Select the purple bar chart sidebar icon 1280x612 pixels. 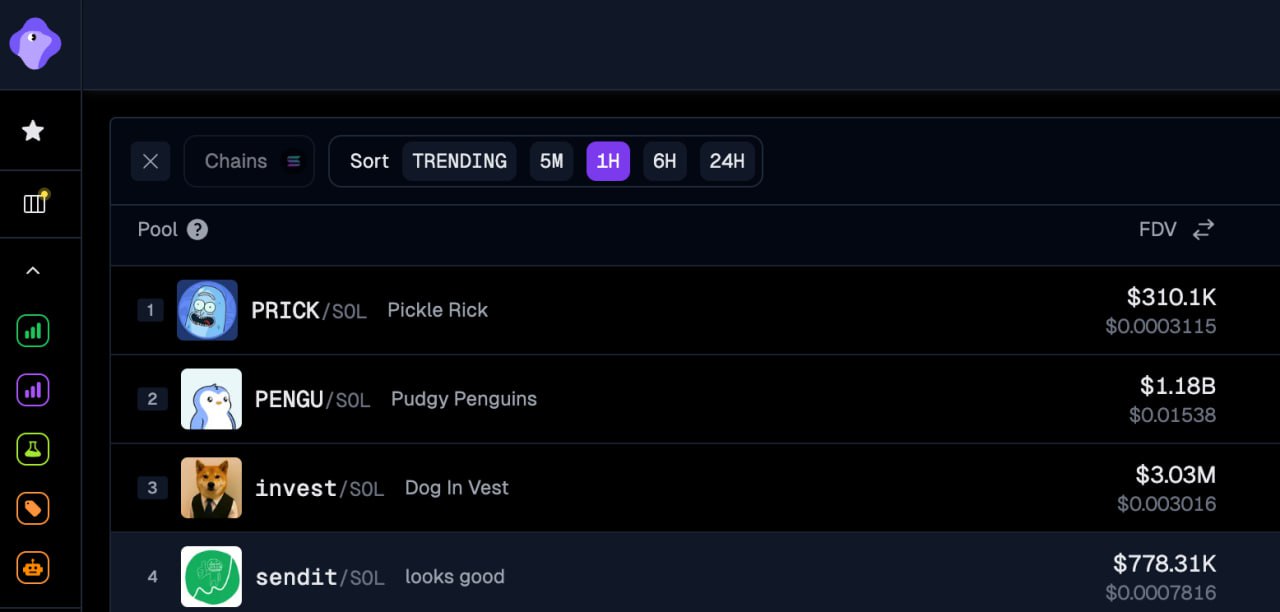pyautogui.click(x=33, y=390)
